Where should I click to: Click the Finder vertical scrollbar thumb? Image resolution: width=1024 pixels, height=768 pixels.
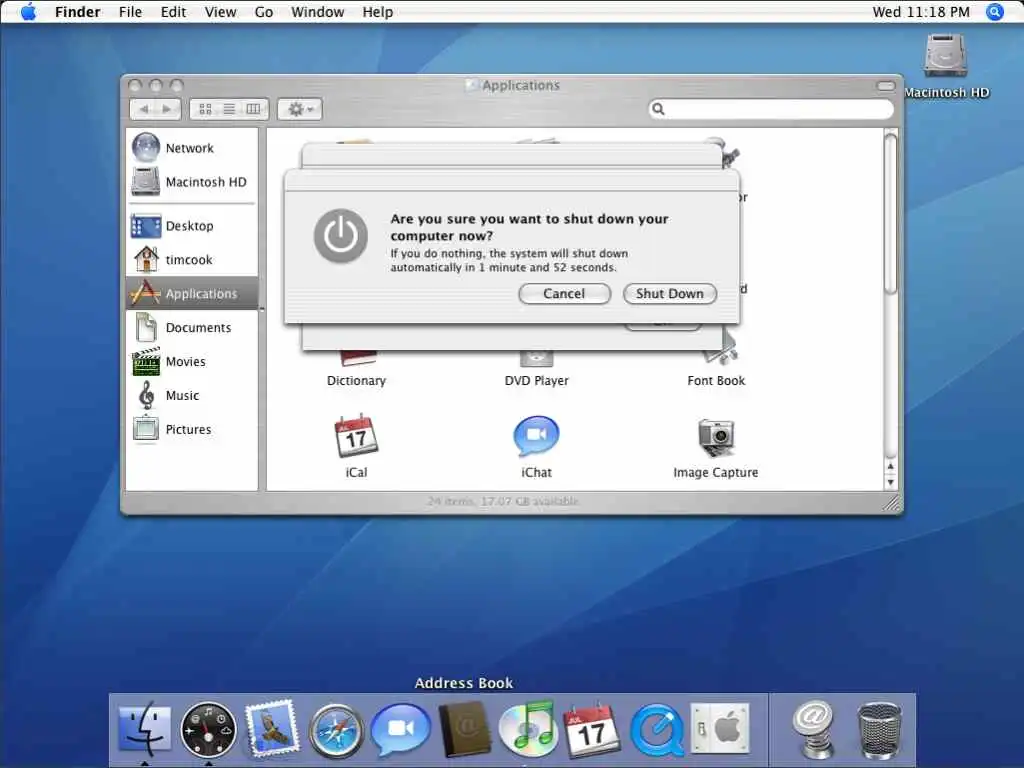tap(890, 213)
